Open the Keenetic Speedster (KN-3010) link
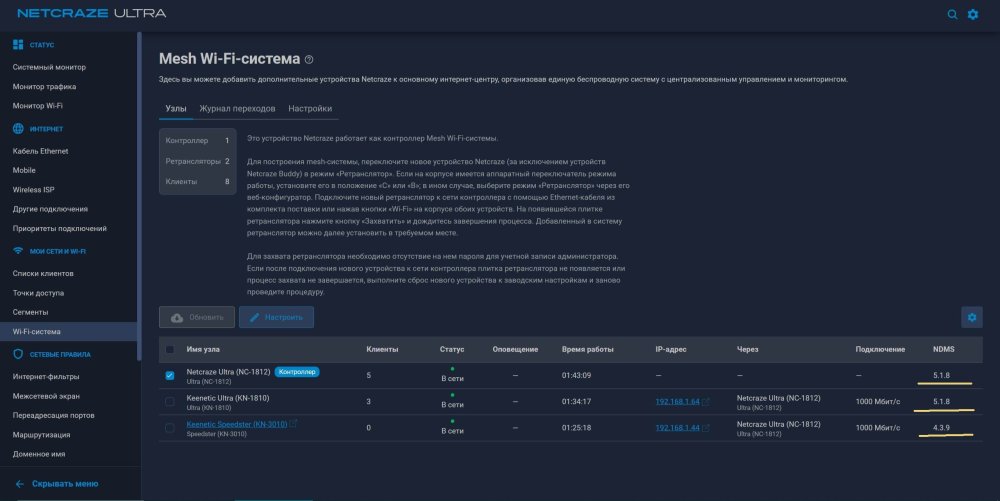 (237, 424)
